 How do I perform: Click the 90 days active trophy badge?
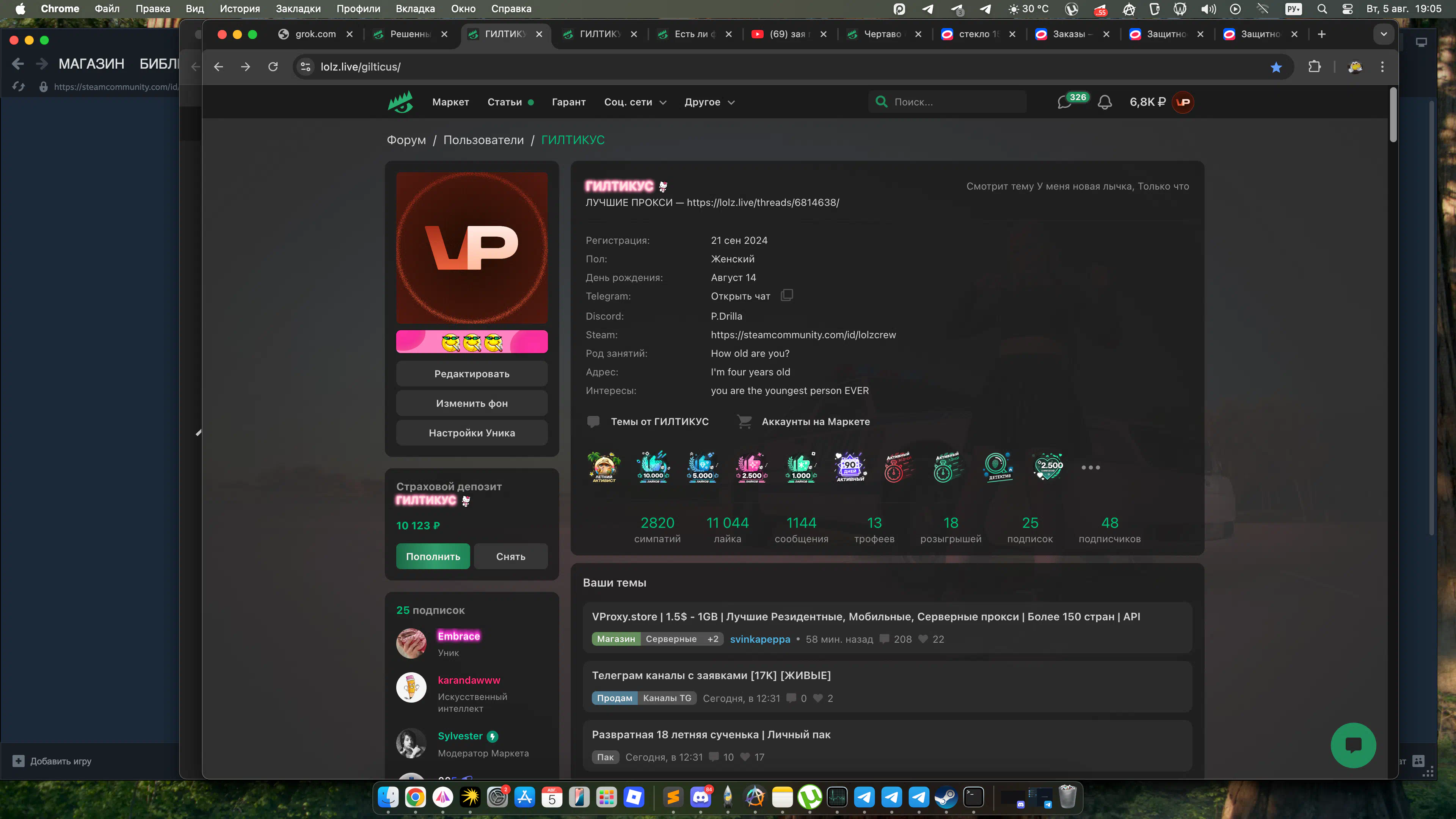[850, 467]
